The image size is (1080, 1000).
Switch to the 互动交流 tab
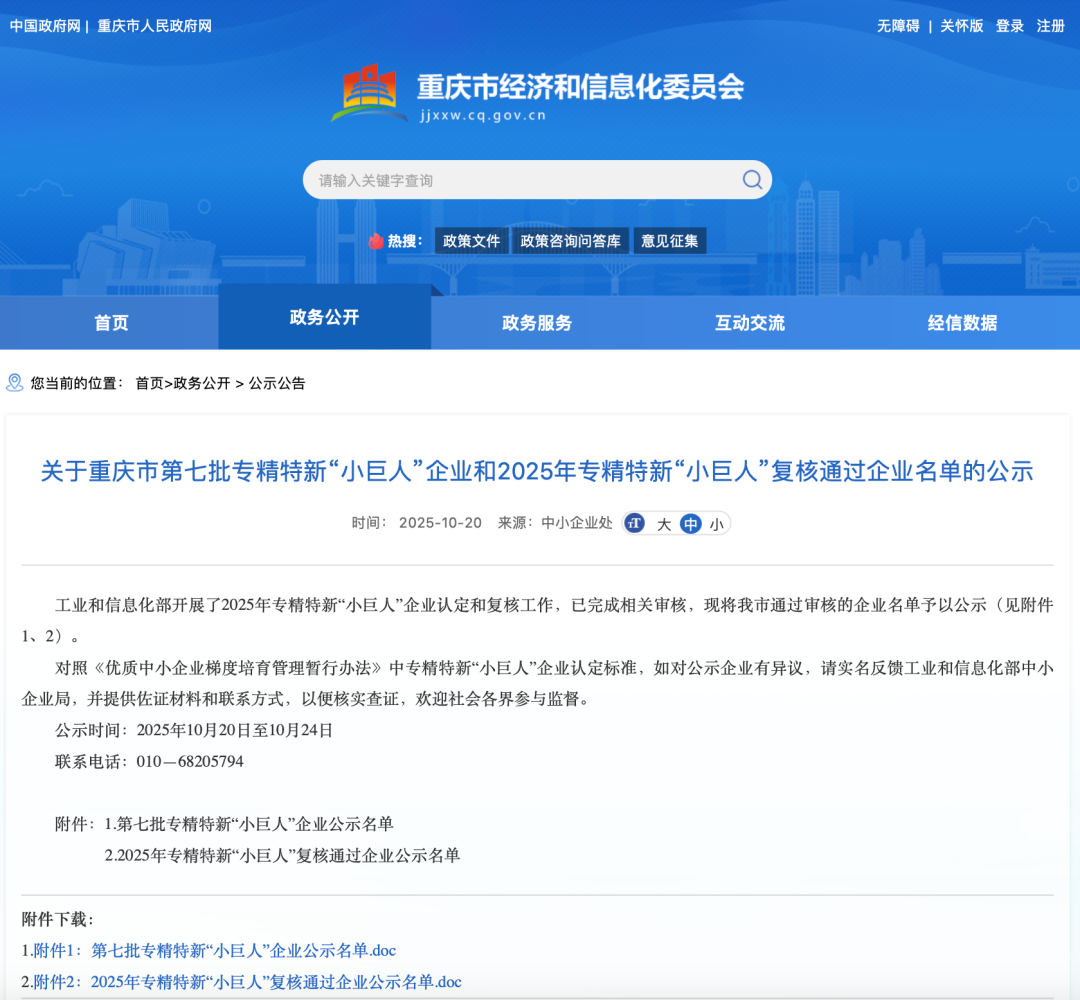[x=750, y=323]
